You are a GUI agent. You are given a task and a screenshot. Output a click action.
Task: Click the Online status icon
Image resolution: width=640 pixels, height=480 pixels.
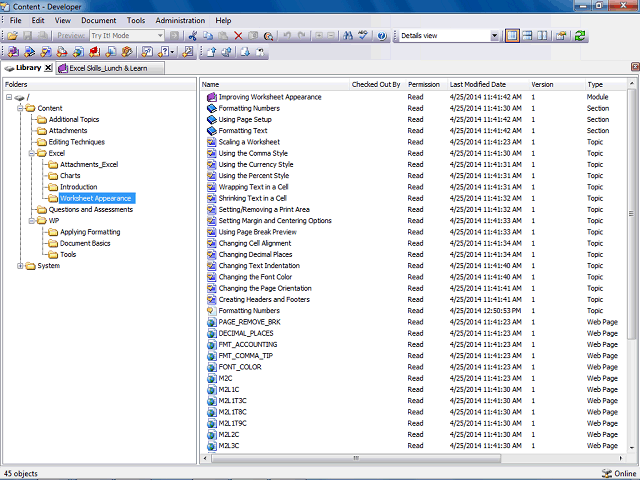coord(607,473)
